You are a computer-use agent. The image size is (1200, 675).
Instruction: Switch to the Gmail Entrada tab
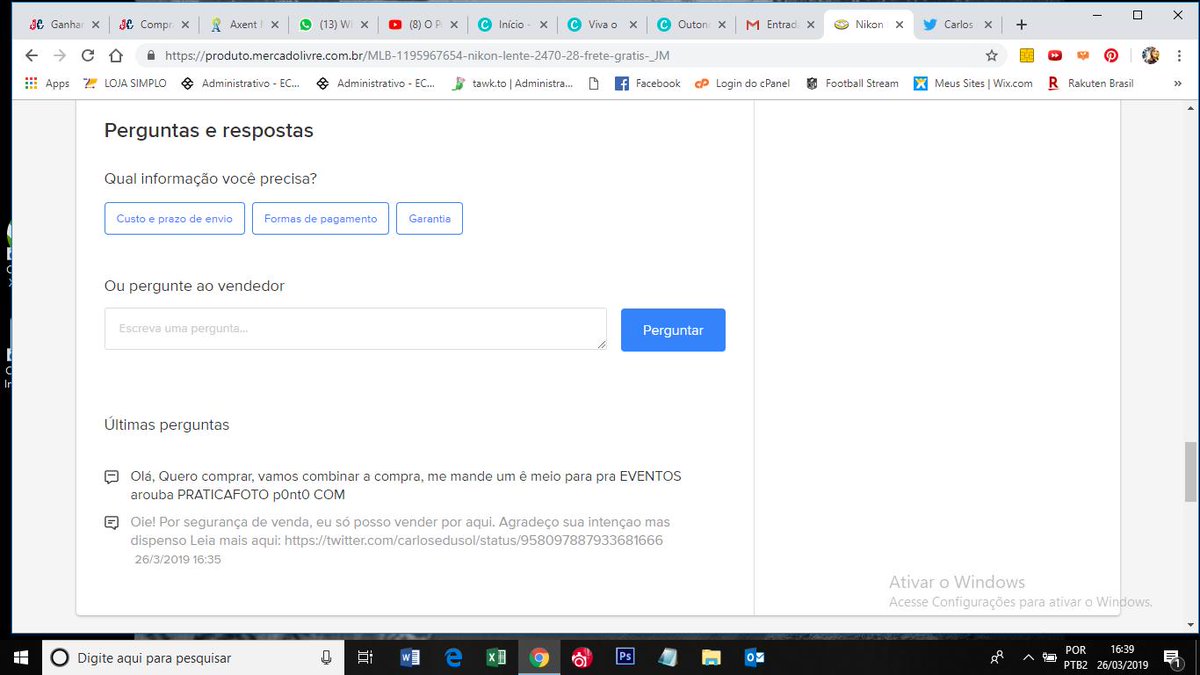[x=779, y=24]
